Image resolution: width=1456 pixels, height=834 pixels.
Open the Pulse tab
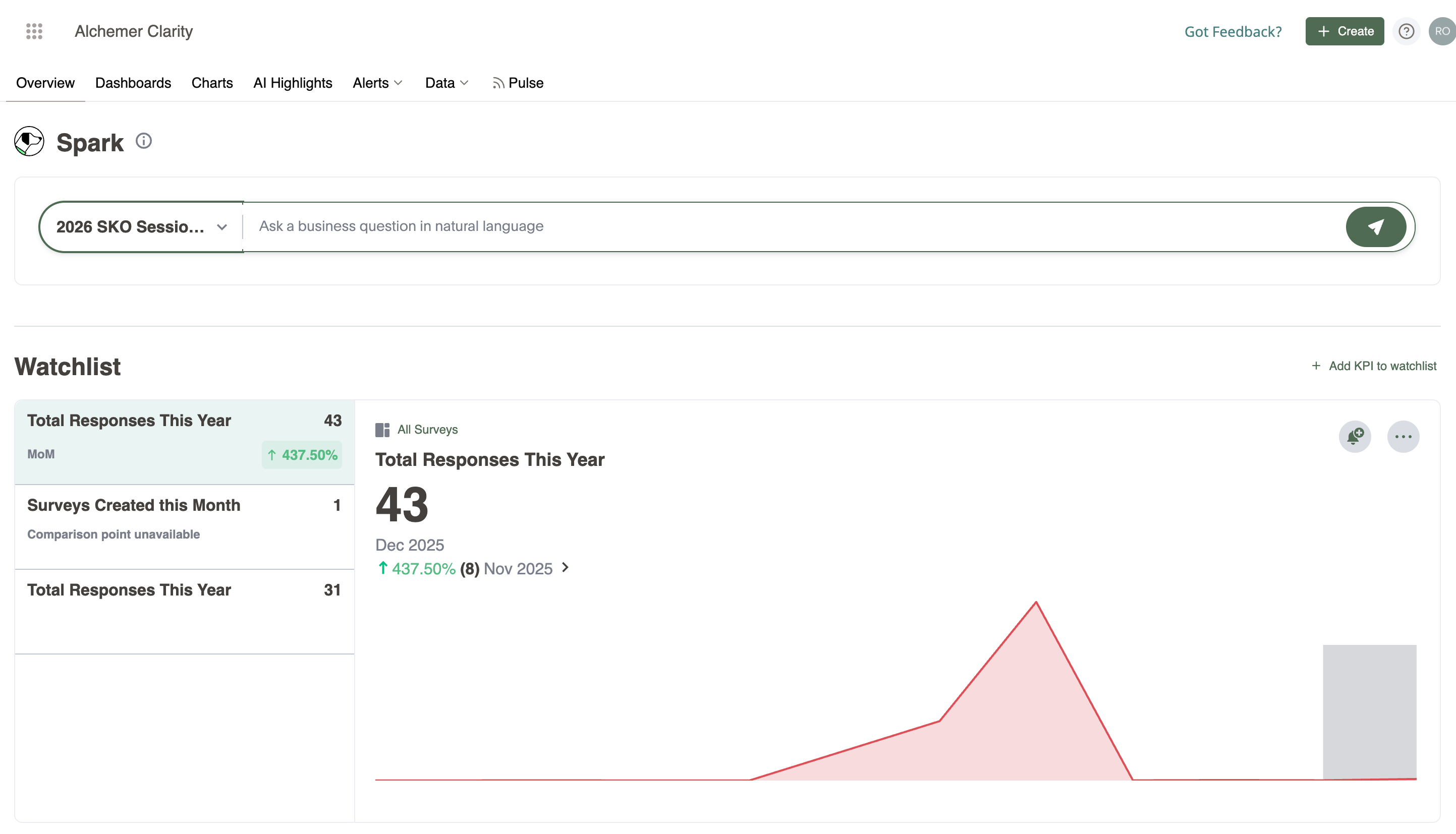point(518,83)
